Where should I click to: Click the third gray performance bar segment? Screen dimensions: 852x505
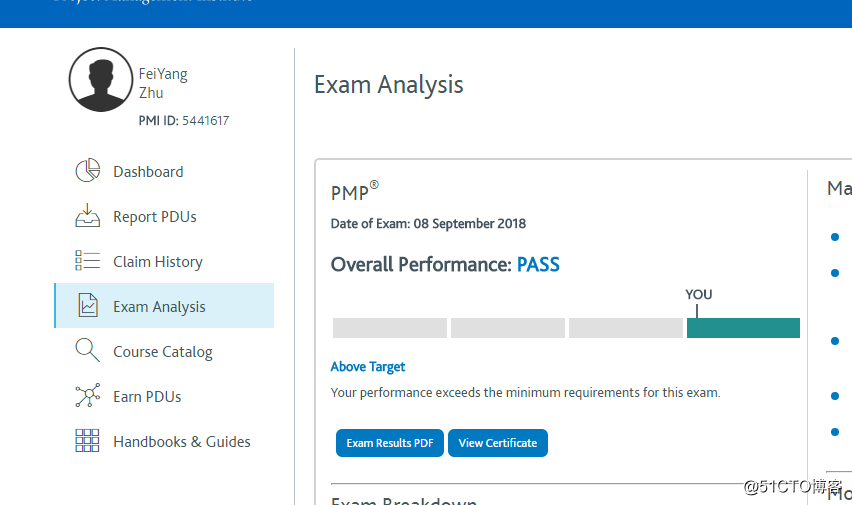pos(626,328)
